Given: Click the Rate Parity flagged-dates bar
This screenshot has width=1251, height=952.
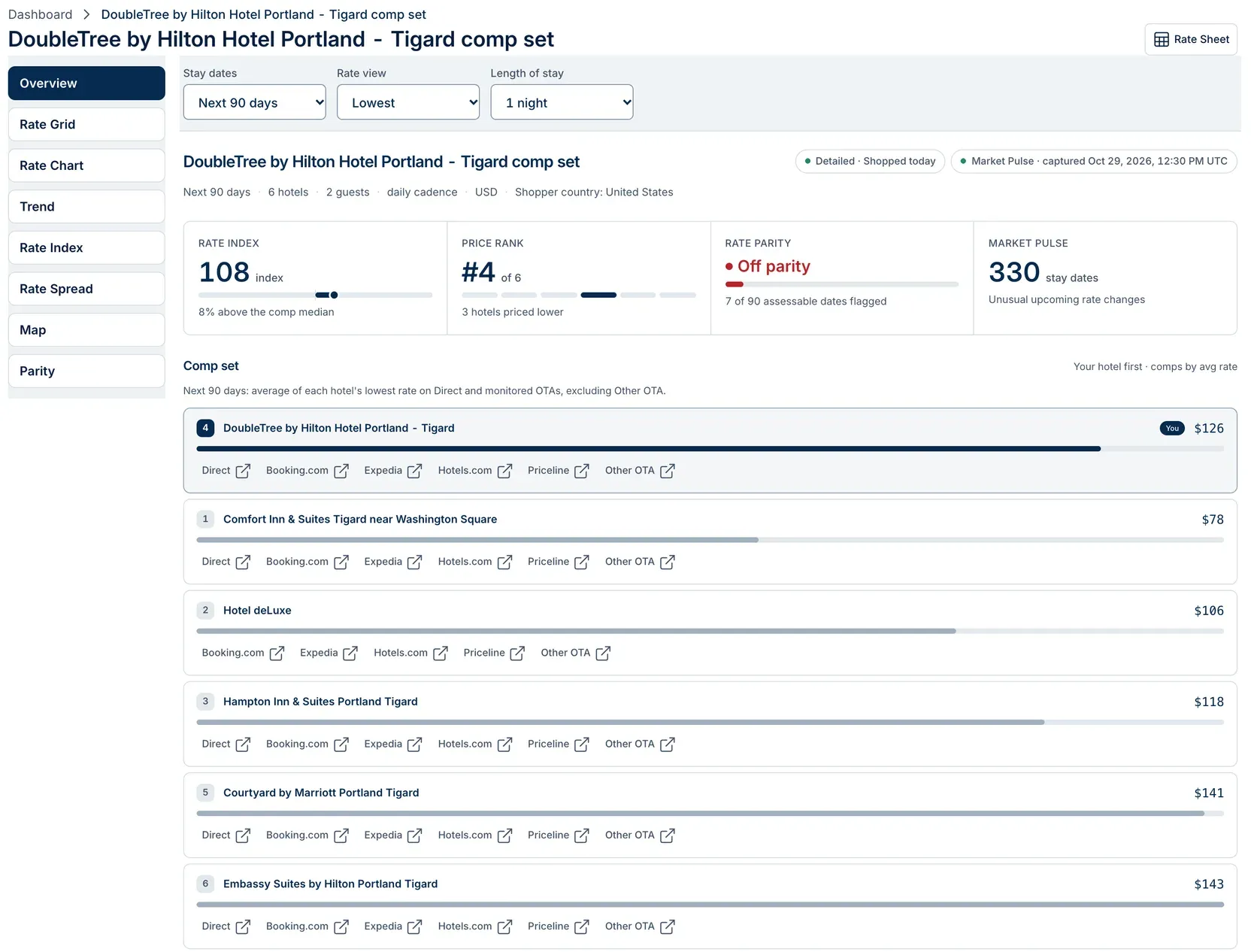Looking at the screenshot, I should click(842, 284).
